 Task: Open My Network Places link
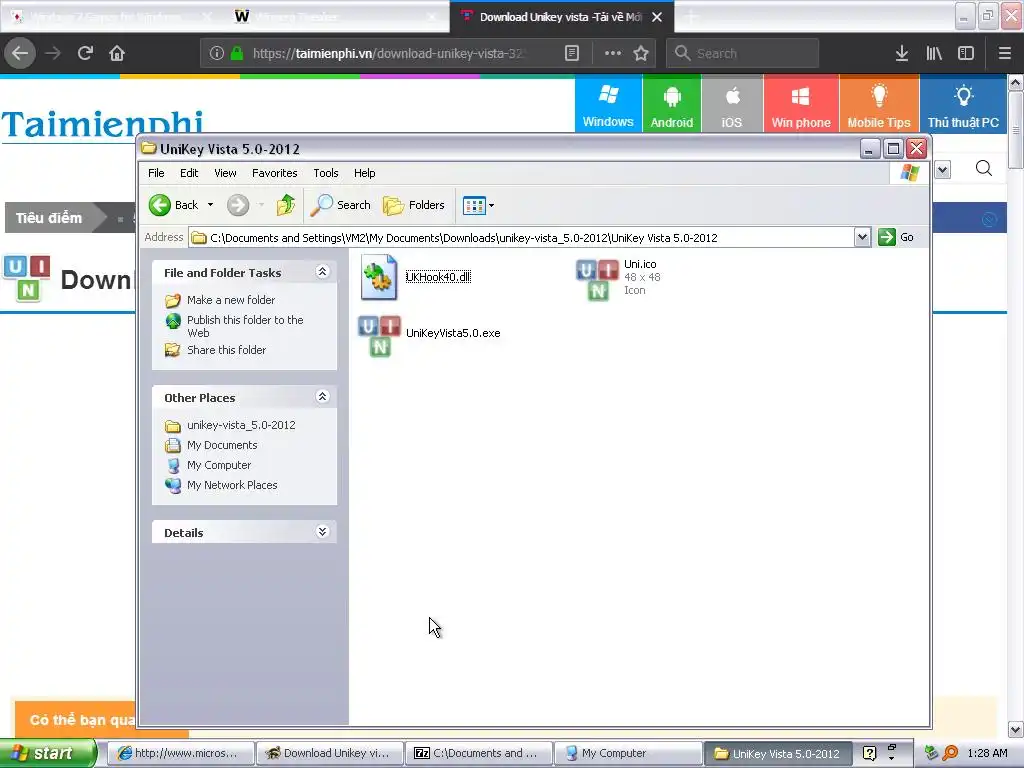232,485
